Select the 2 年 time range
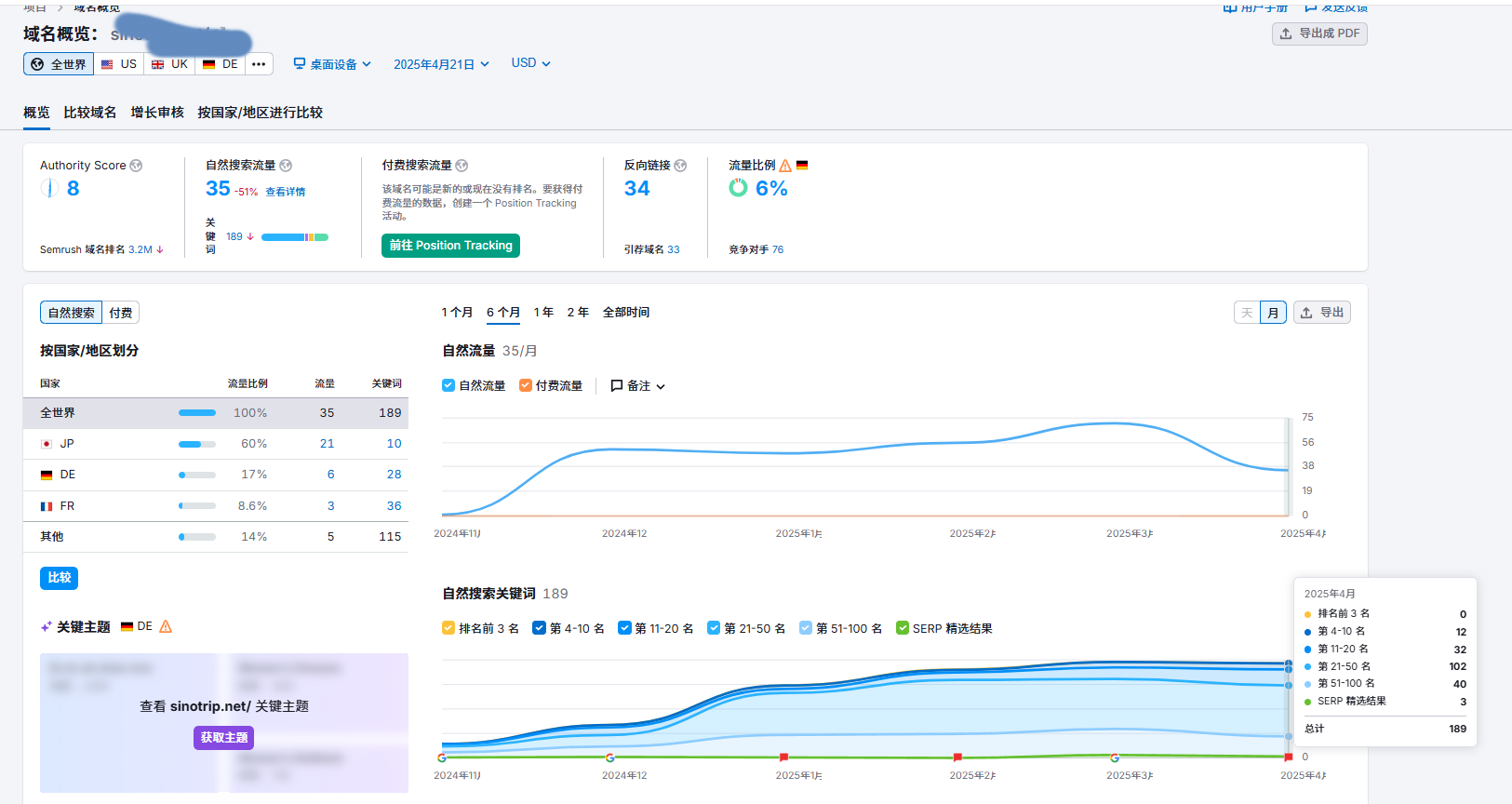 578,313
